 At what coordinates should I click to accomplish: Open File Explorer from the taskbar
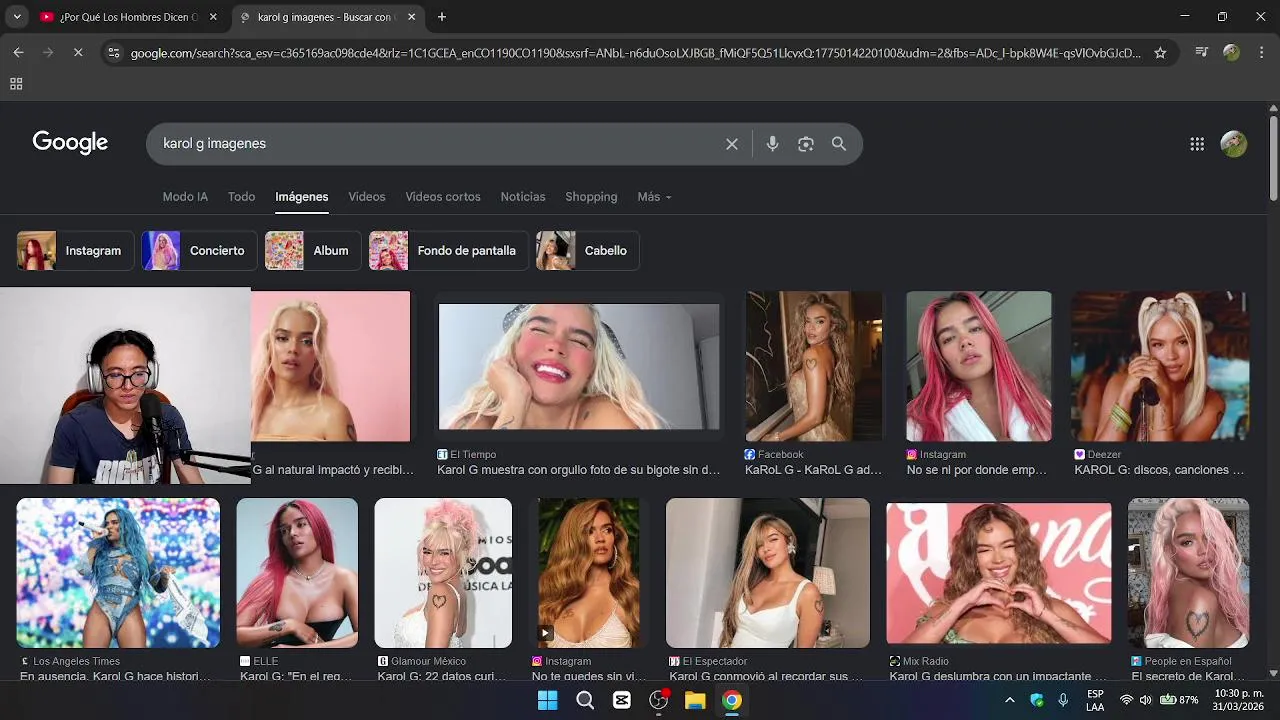point(695,700)
